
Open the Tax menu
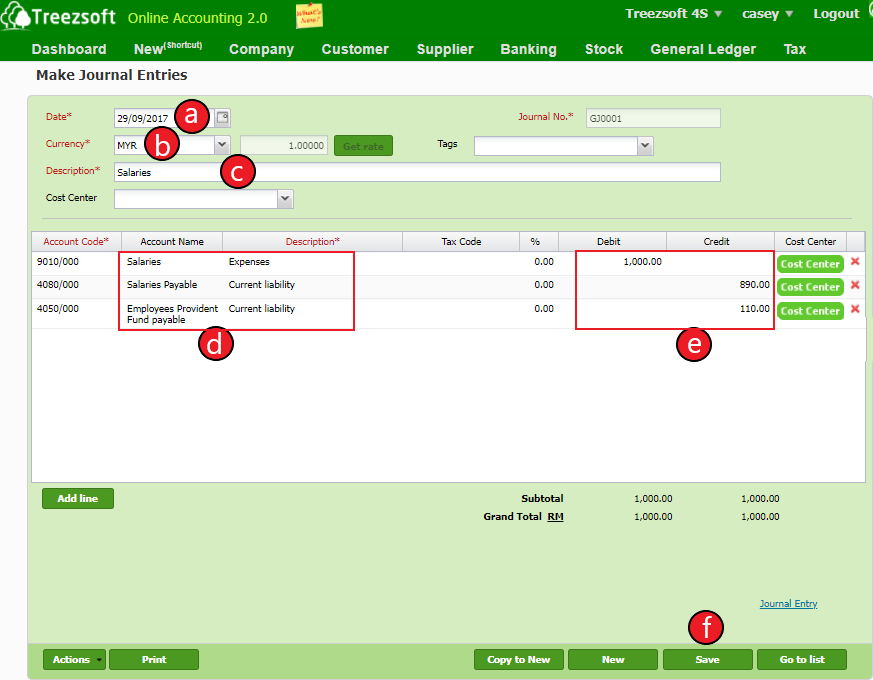coord(795,49)
